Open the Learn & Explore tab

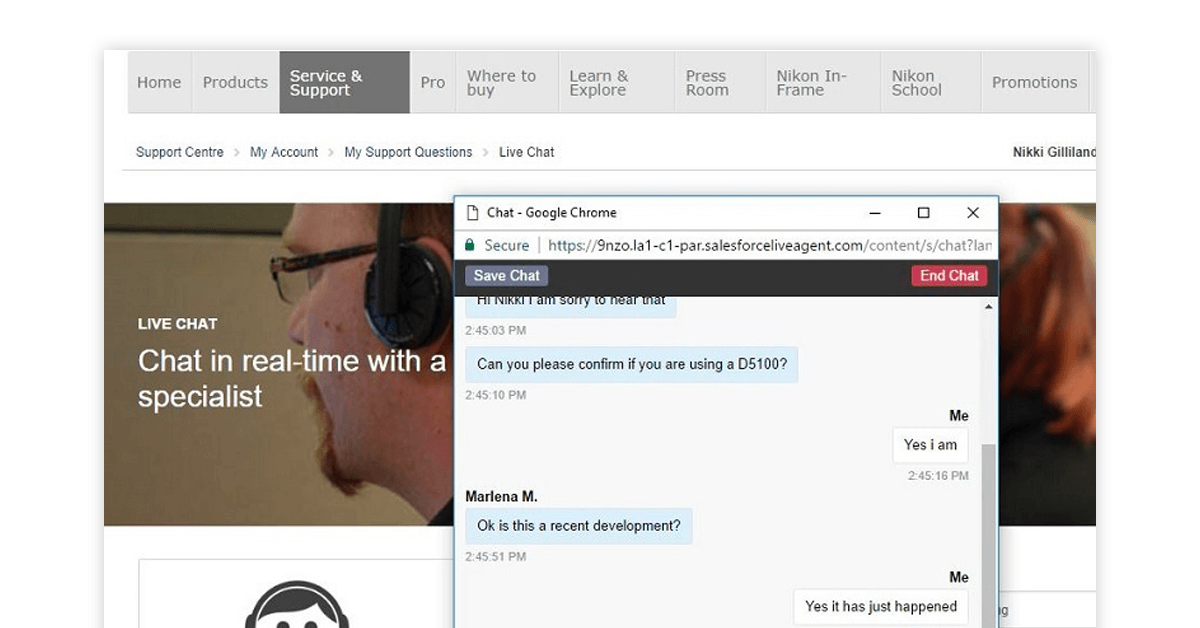pyautogui.click(x=617, y=83)
